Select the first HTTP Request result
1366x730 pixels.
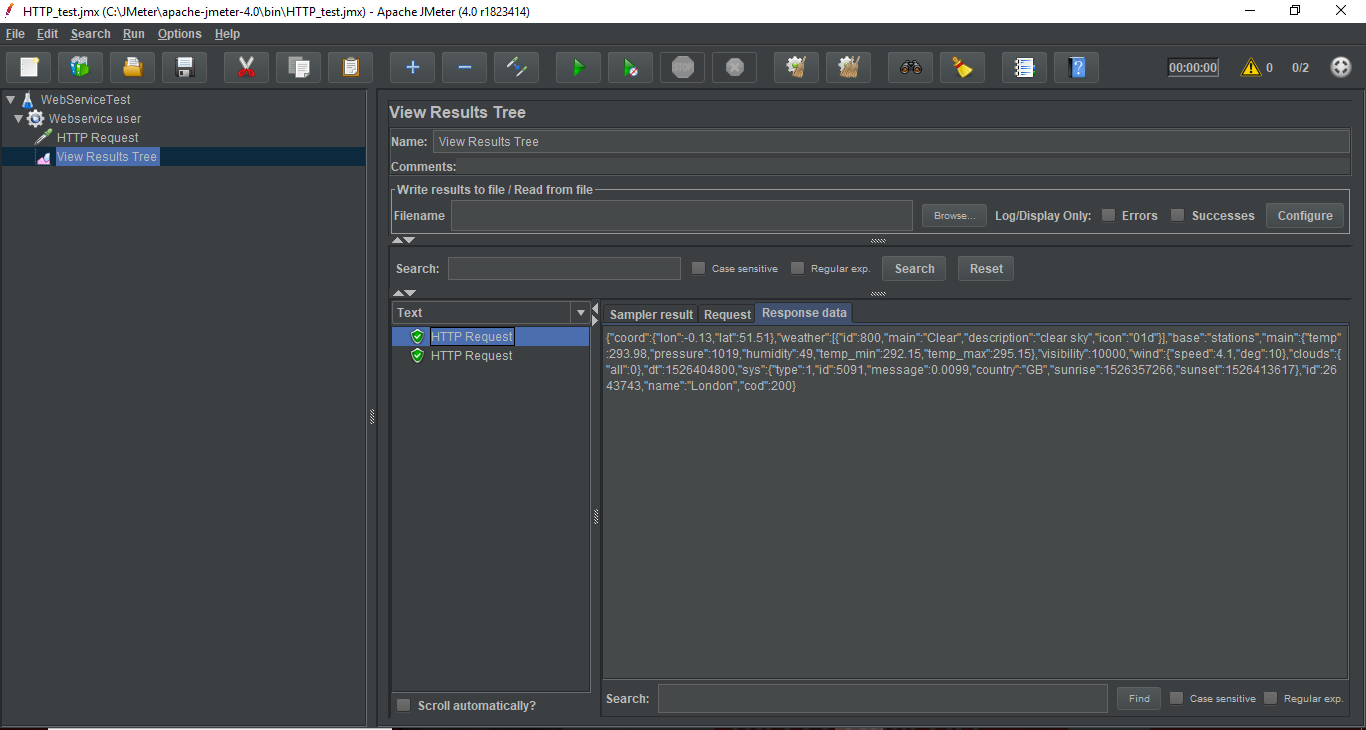click(472, 337)
